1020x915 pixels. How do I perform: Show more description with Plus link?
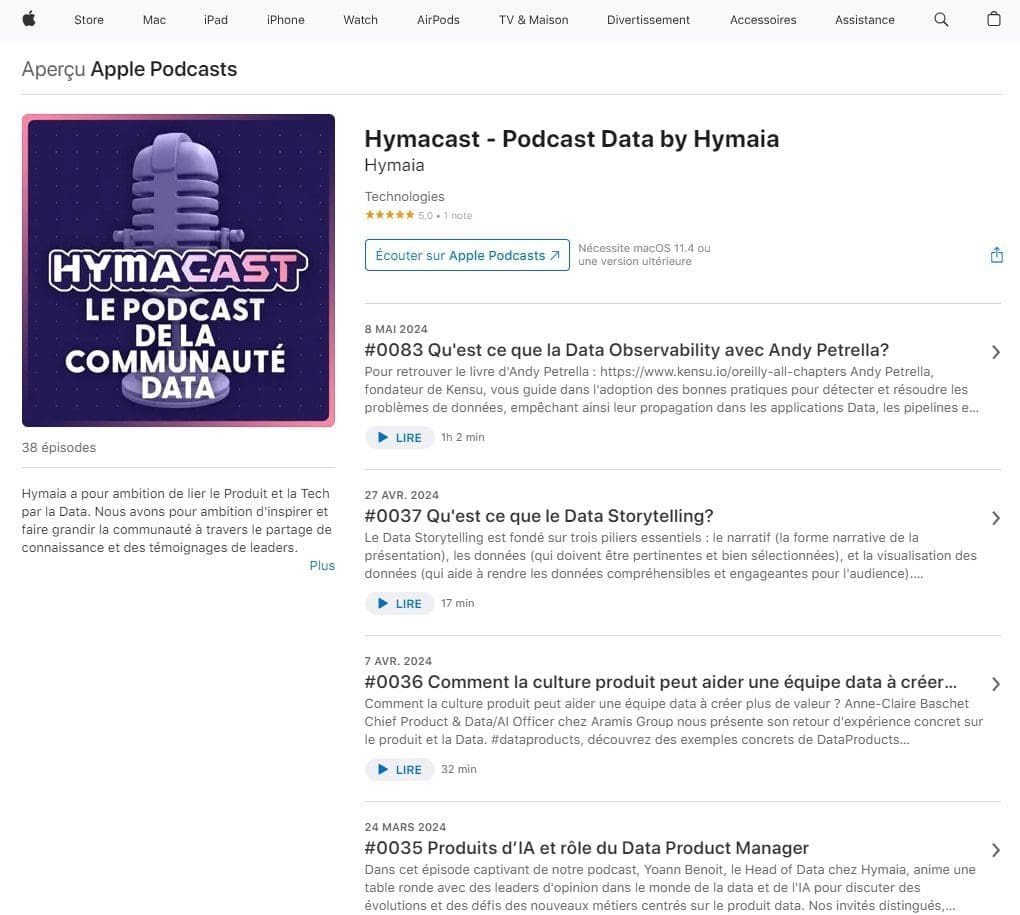(x=322, y=565)
